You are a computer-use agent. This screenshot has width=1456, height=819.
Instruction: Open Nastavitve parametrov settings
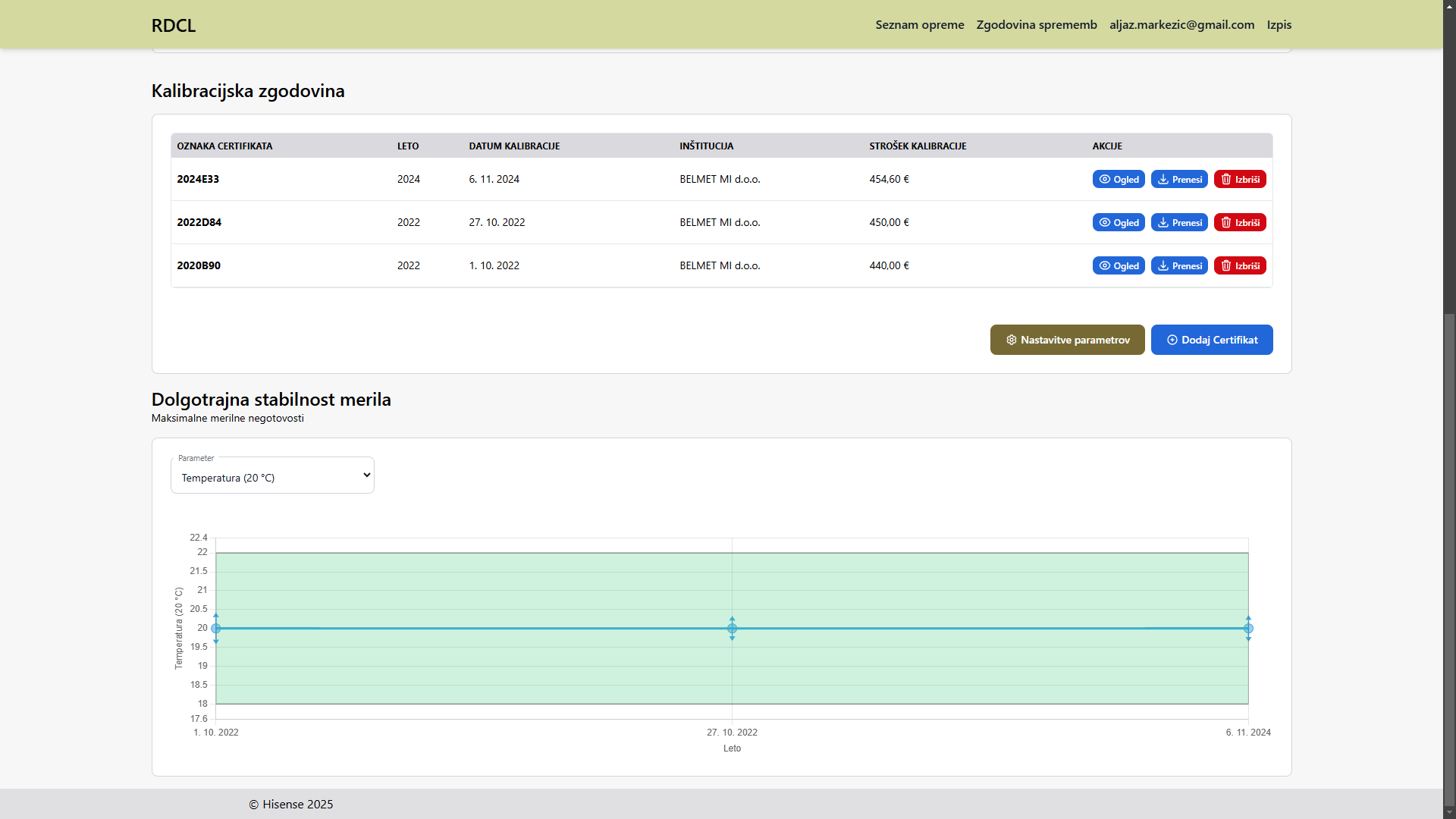pyautogui.click(x=1067, y=340)
